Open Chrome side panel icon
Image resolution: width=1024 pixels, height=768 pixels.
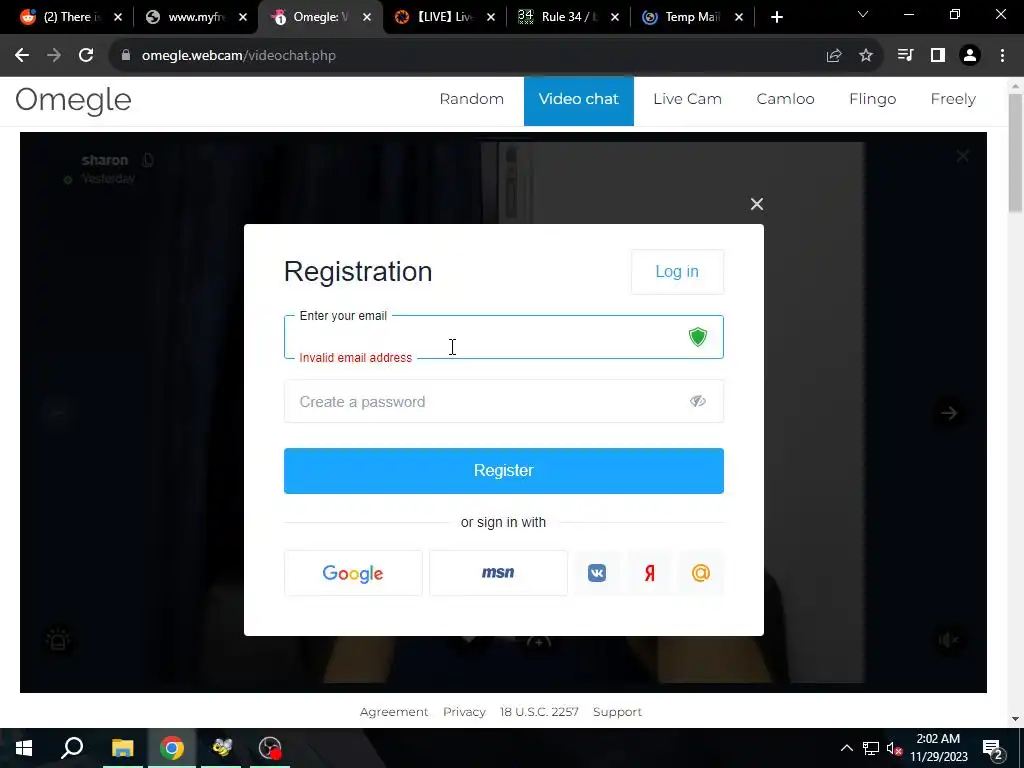[x=938, y=56]
